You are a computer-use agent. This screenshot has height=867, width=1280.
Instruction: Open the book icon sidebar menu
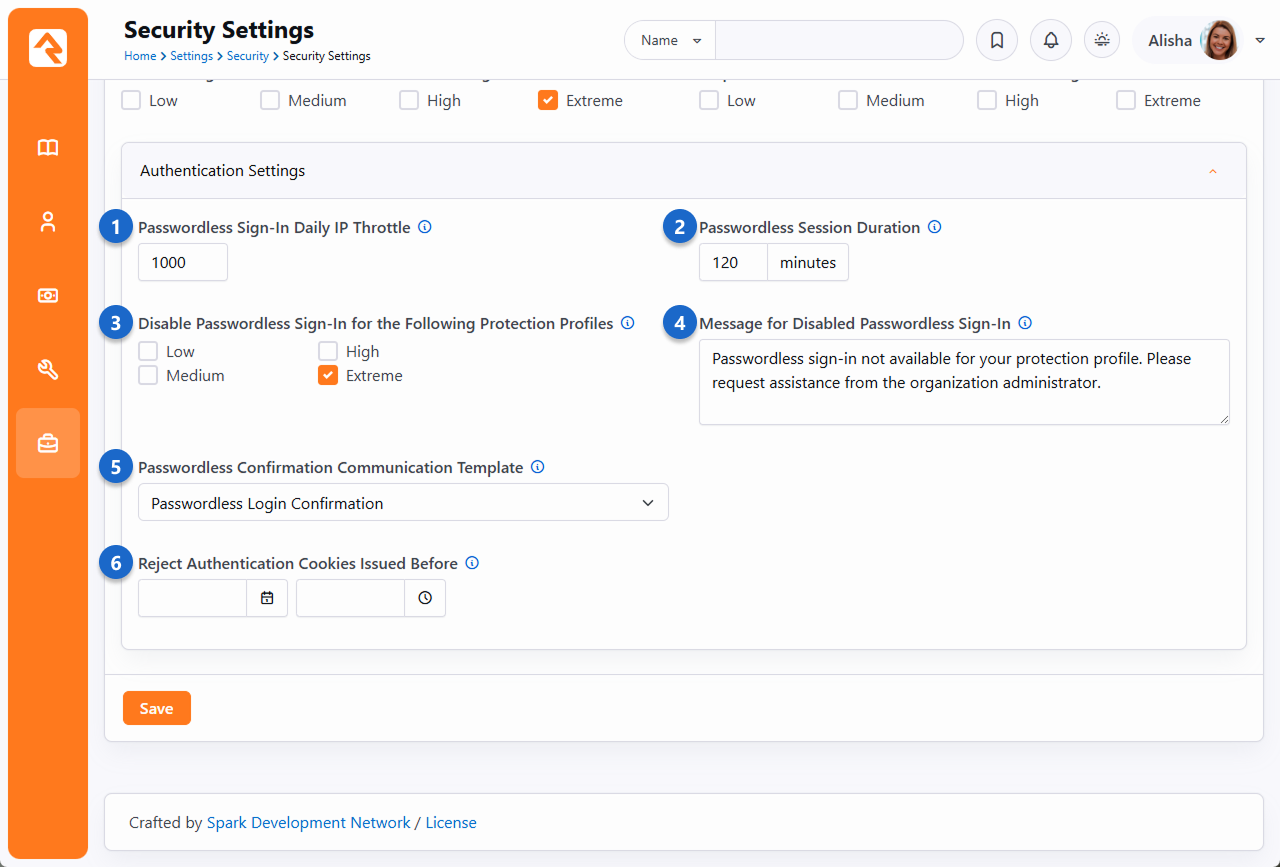pyautogui.click(x=48, y=148)
